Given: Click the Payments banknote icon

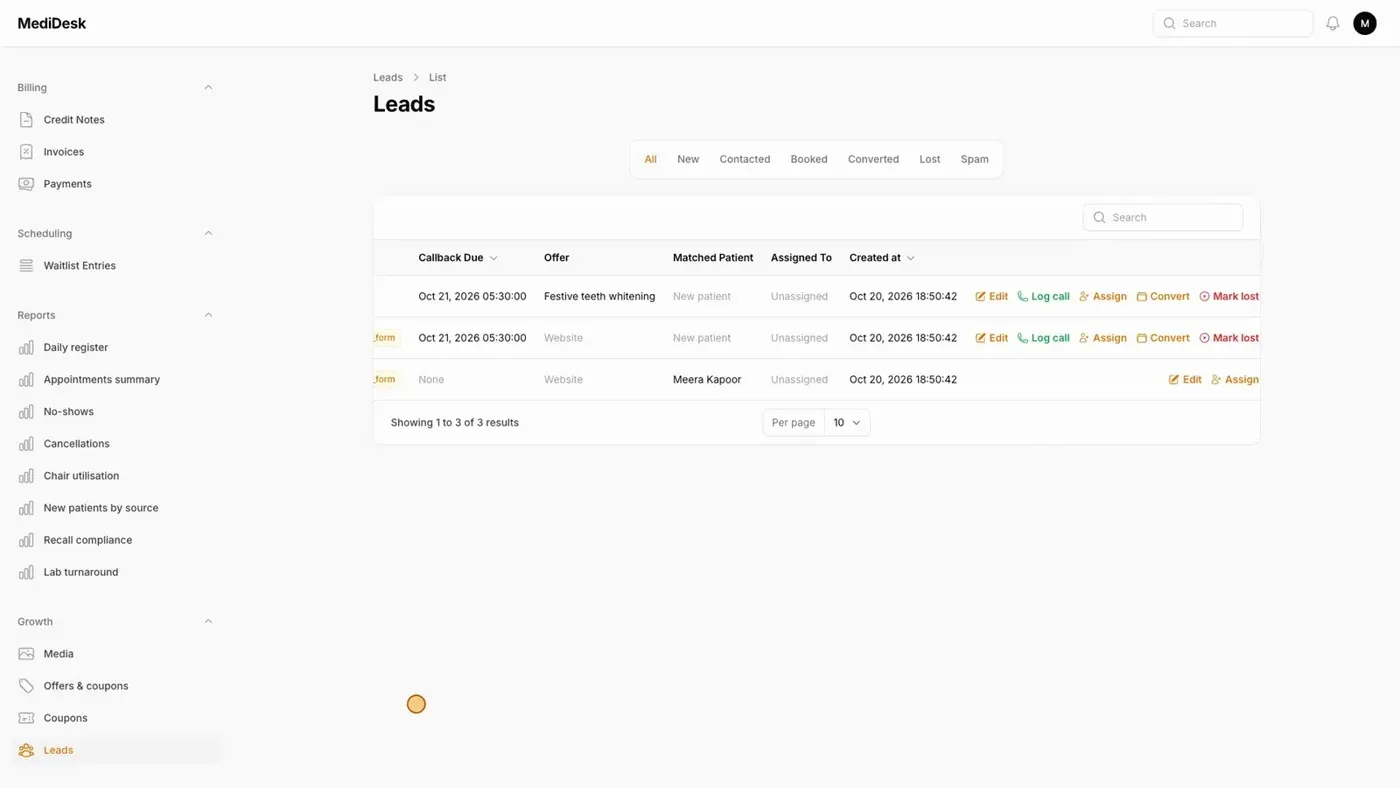Looking at the screenshot, I should (26, 184).
